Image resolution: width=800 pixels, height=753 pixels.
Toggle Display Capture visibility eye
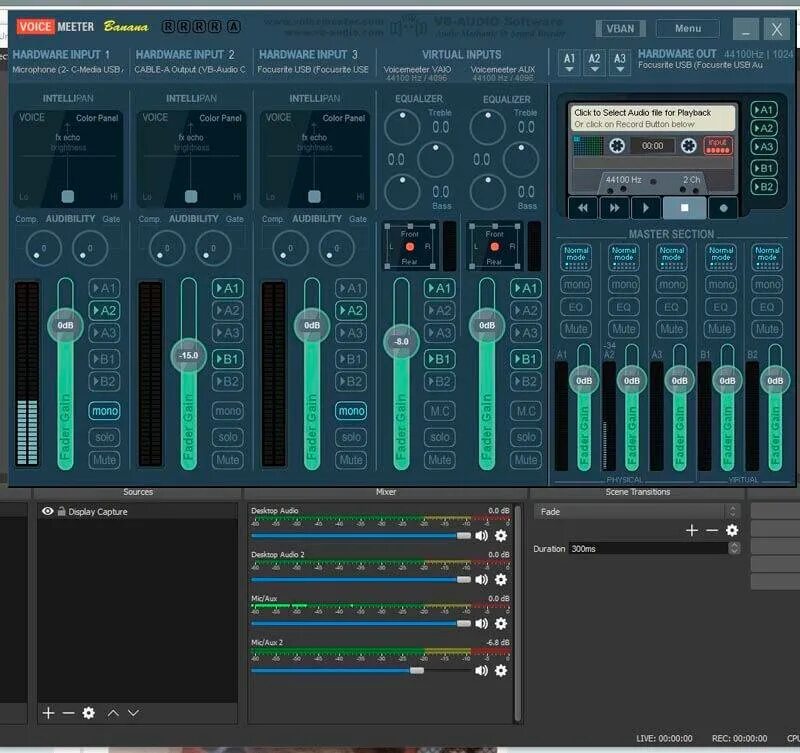pyautogui.click(x=47, y=511)
